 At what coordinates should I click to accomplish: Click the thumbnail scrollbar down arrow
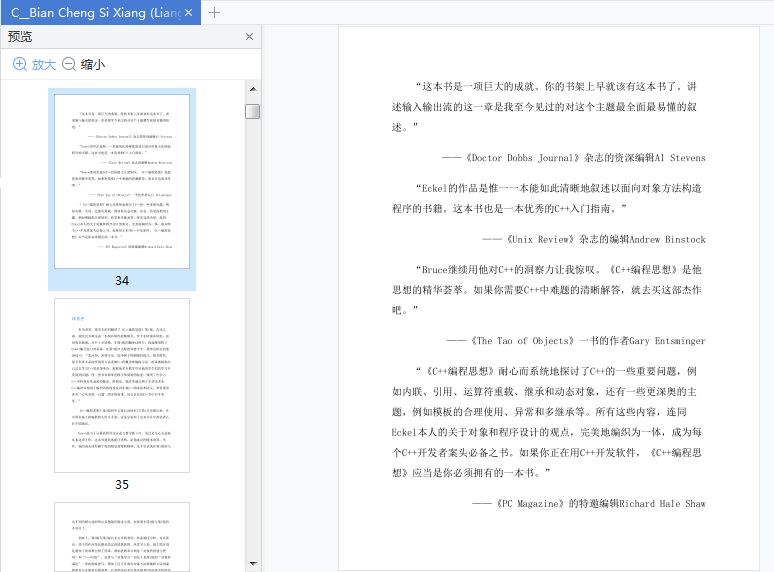(253, 563)
